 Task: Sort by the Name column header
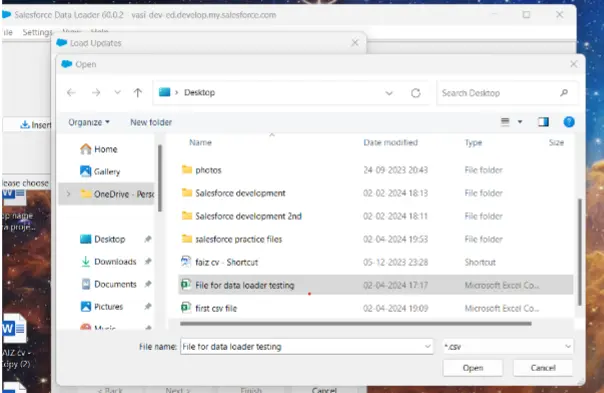pyautogui.click(x=200, y=143)
